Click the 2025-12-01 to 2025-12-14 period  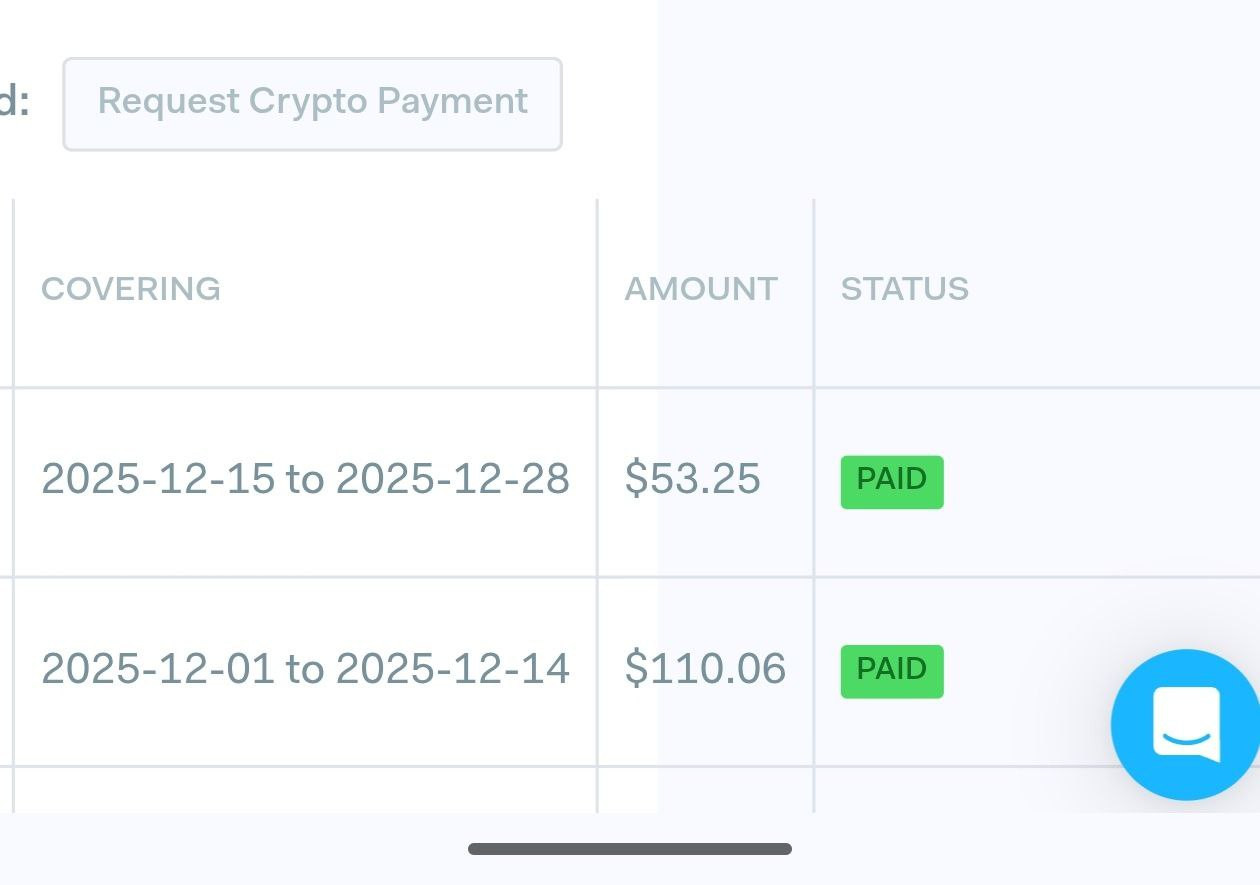[x=305, y=669]
